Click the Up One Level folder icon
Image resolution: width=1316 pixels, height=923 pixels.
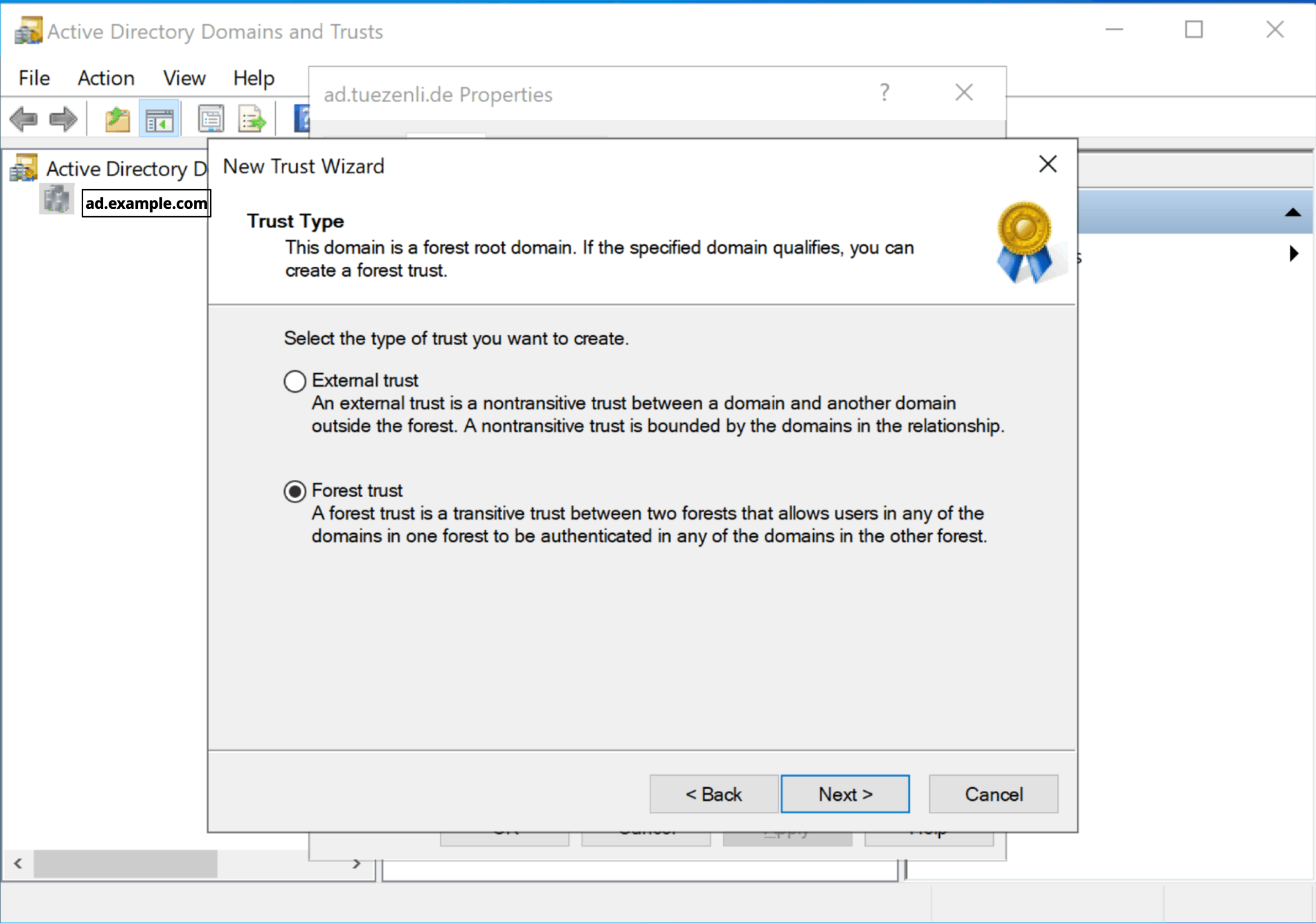coord(118,120)
